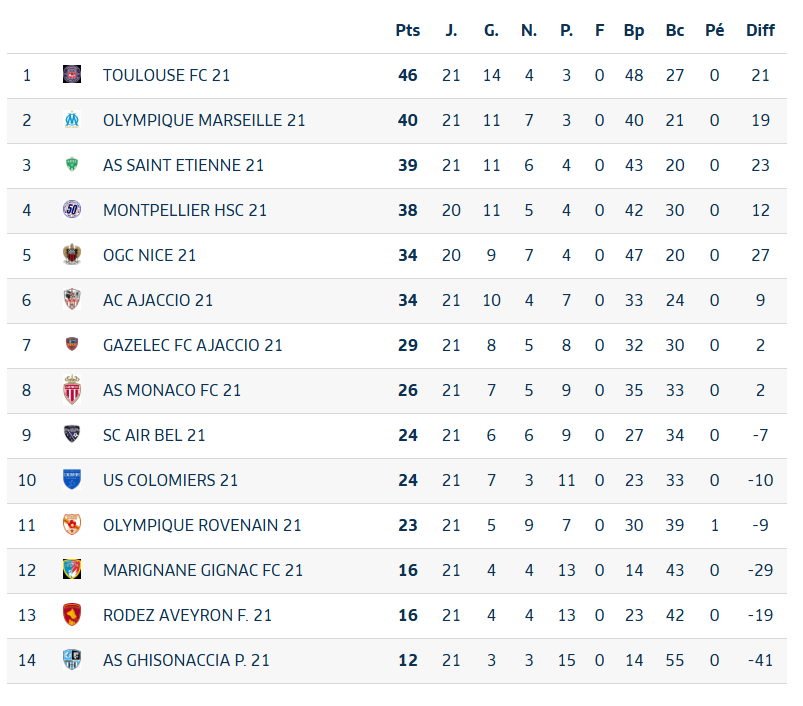
Task: Click the Rodez Aveyron red crest
Action: click(72, 614)
